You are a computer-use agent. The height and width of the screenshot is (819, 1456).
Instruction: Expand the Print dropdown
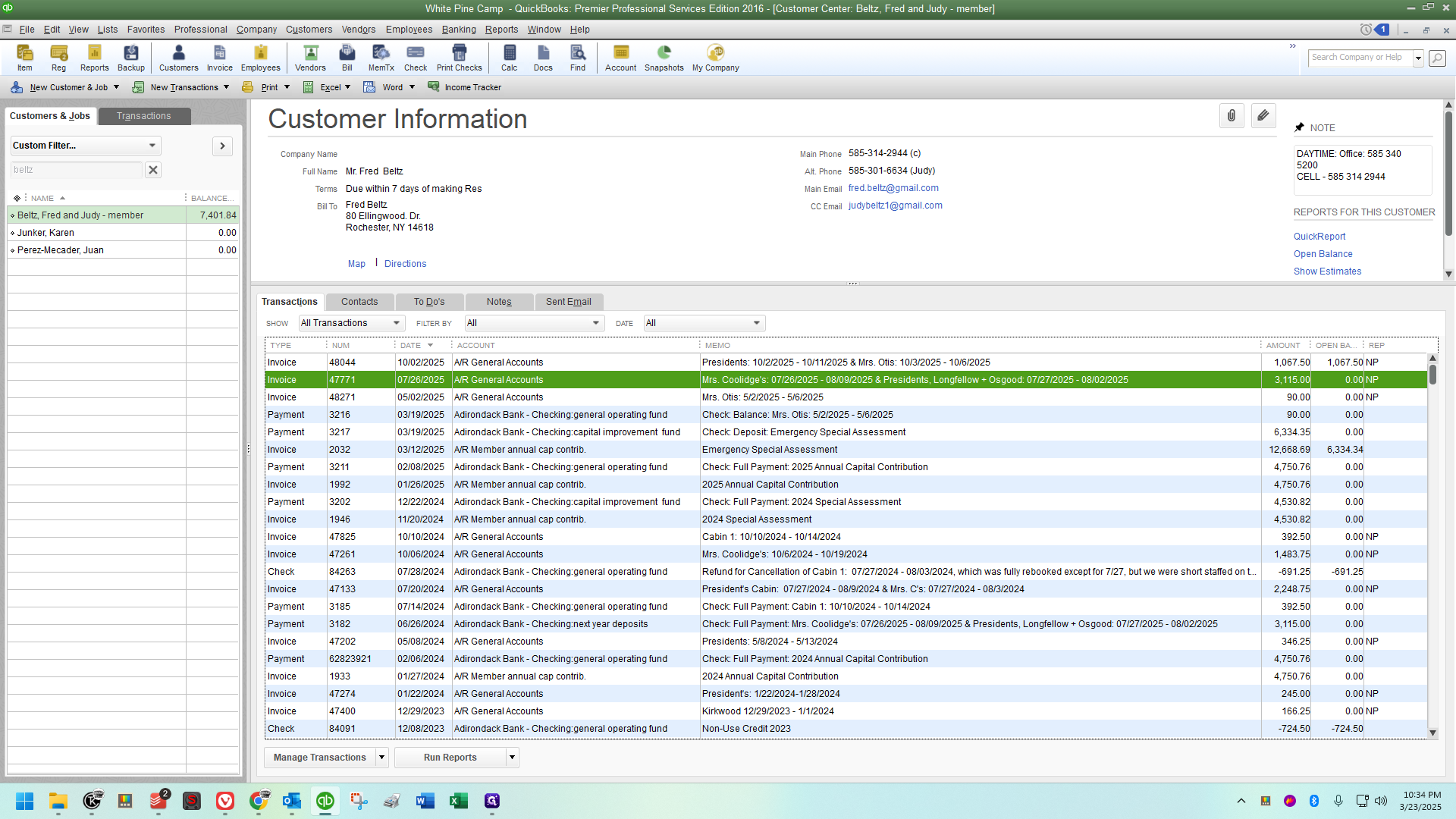pos(287,87)
